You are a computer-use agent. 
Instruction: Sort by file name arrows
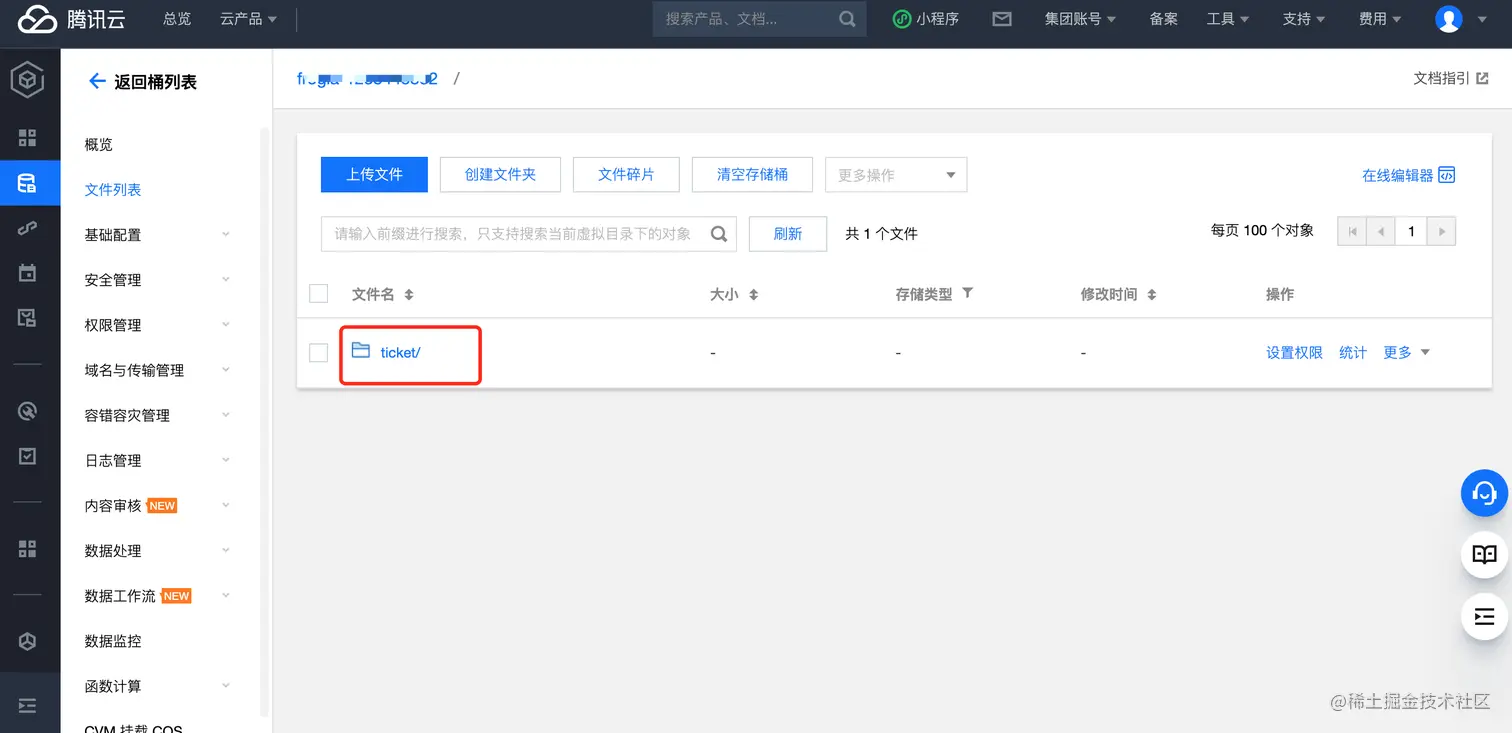(408, 295)
